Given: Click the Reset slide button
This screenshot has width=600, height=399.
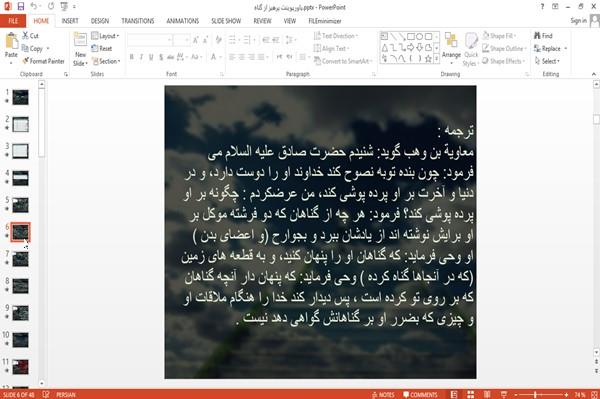Looking at the screenshot, I should [x=102, y=49].
